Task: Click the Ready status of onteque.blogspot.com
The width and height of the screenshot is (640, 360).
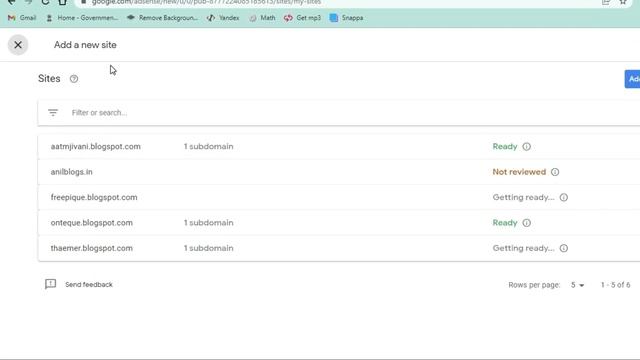Action: [x=505, y=223]
